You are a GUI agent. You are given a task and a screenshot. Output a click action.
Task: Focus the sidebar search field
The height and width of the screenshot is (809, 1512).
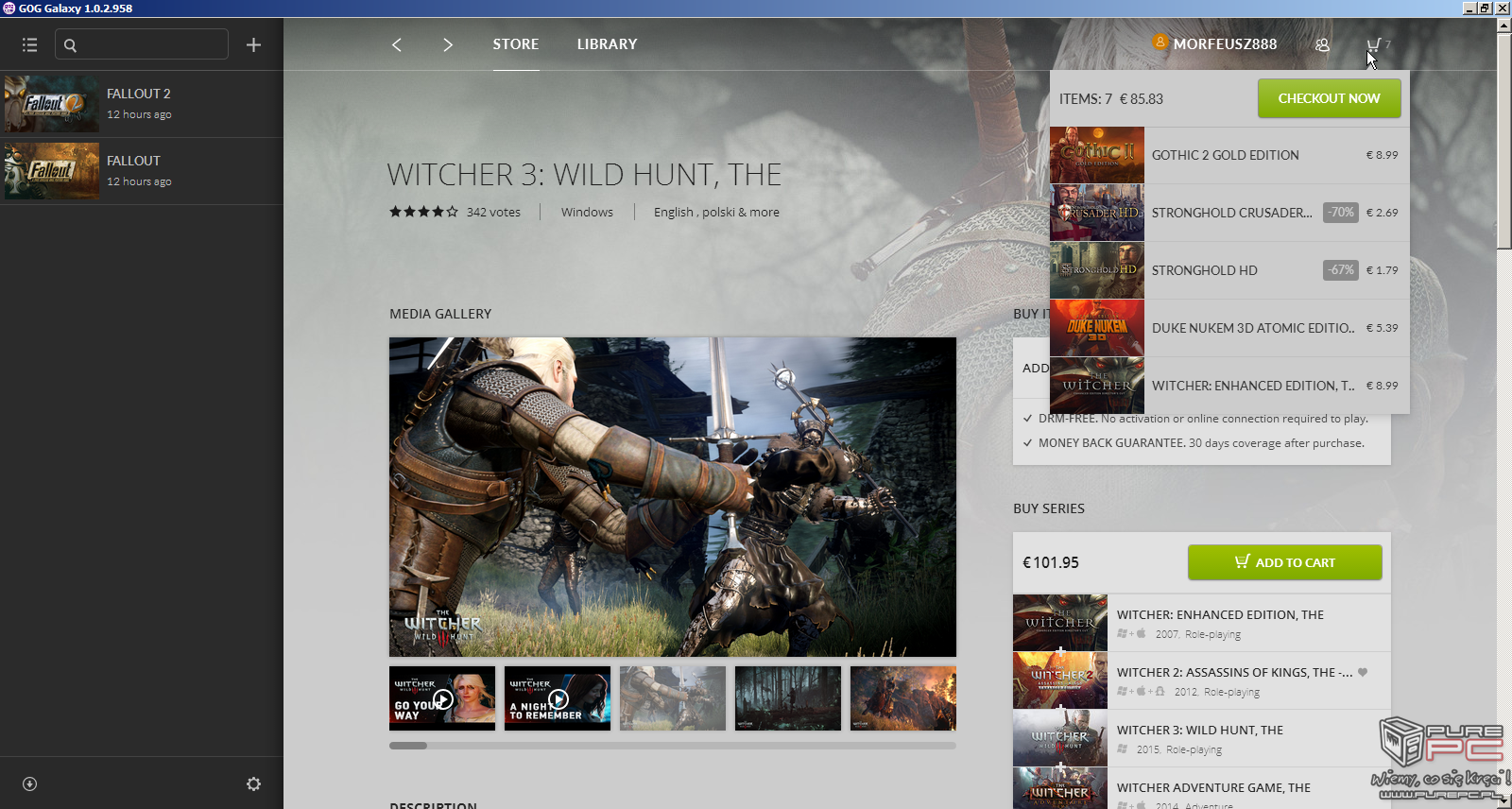point(142,44)
